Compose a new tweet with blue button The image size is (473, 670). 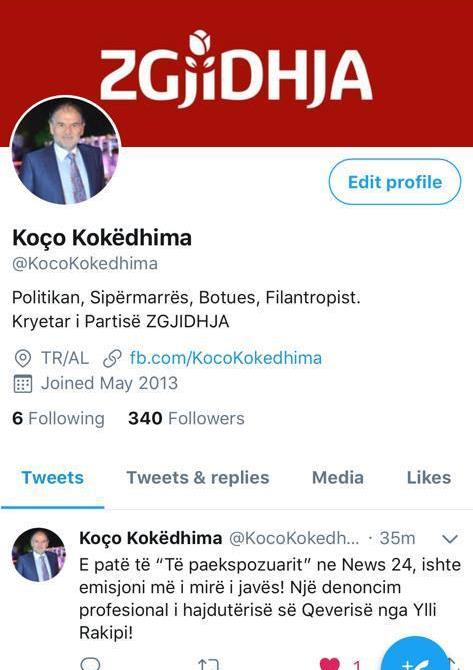click(415, 654)
